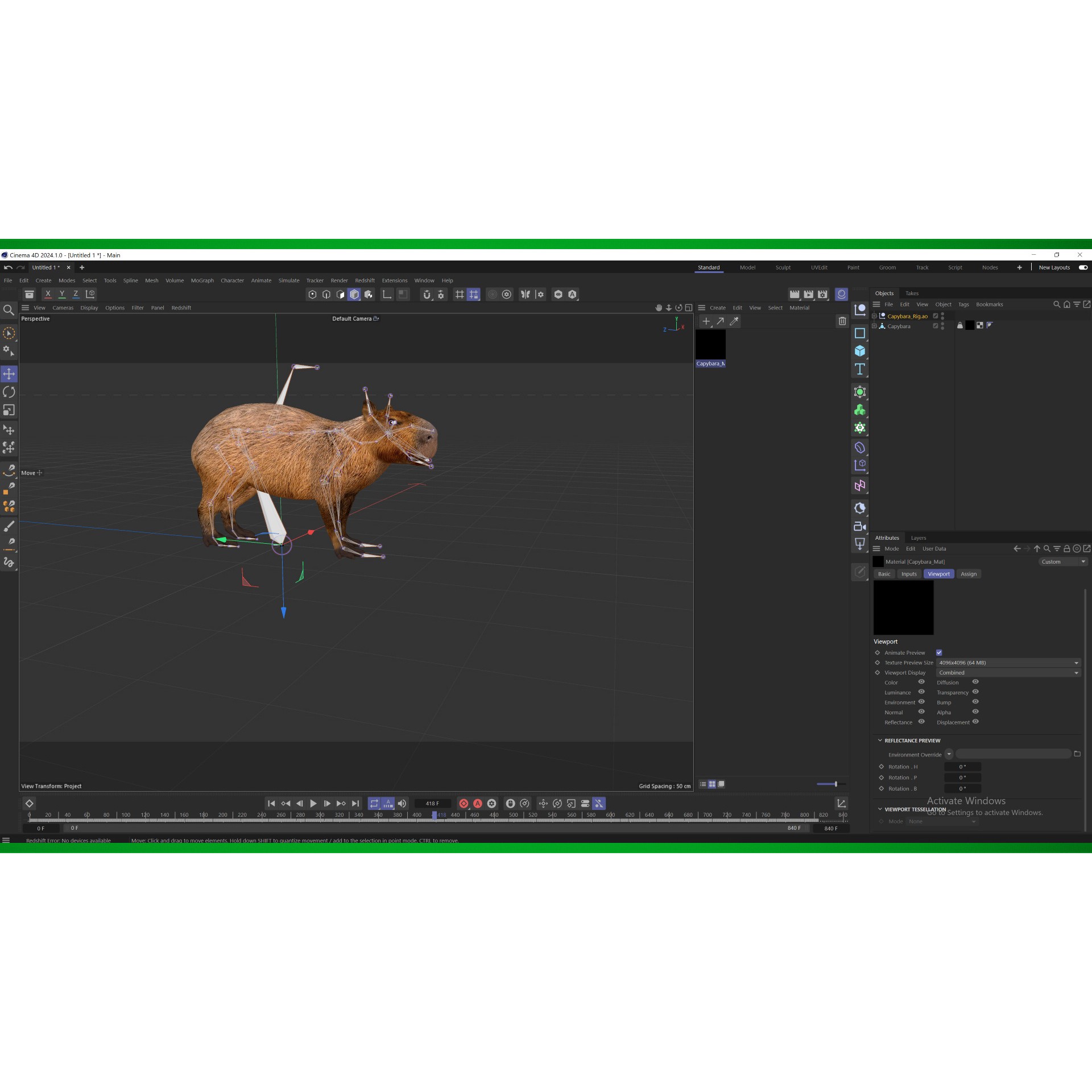Click the X axis lock icon in the toolbar

click(48, 294)
